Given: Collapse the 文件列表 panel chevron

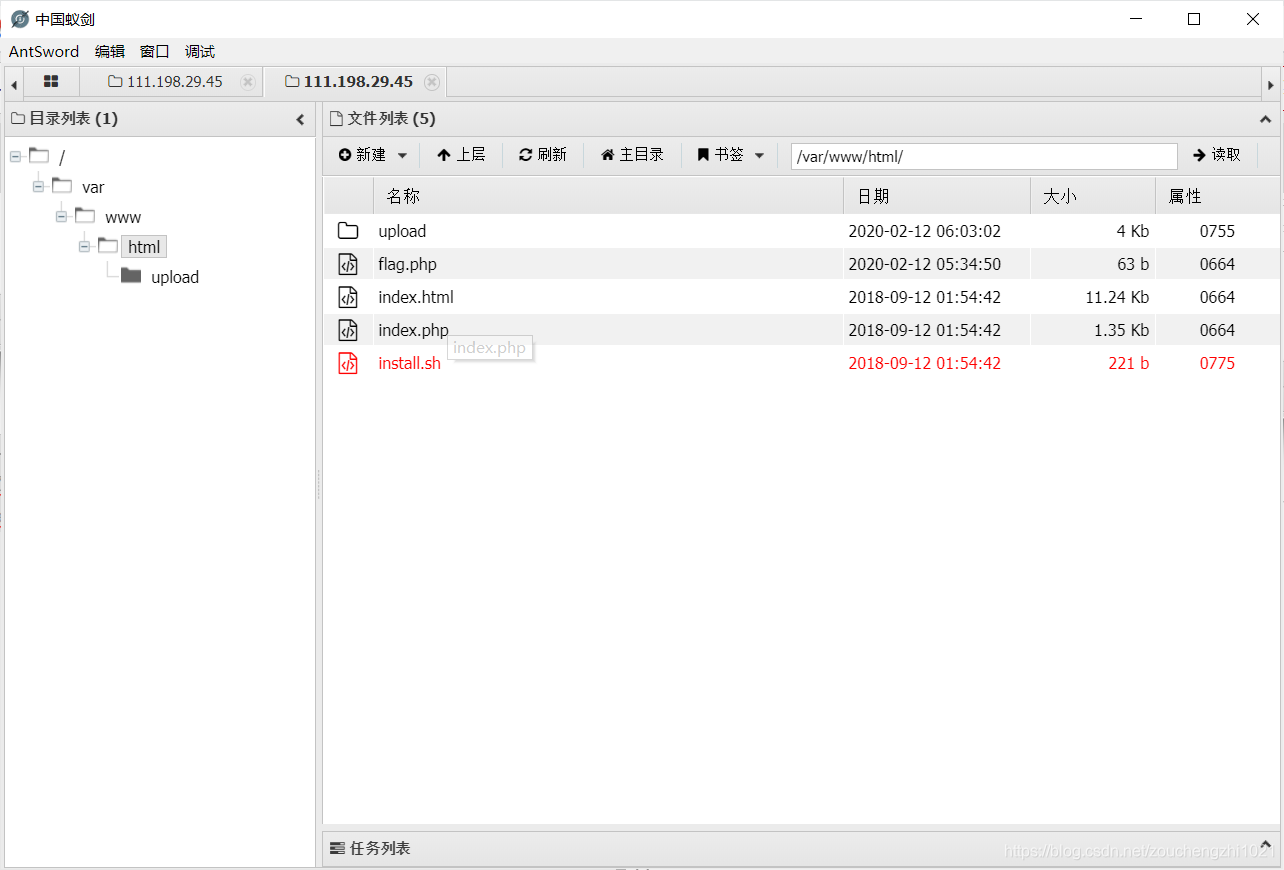Looking at the screenshot, I should pyautogui.click(x=1265, y=119).
